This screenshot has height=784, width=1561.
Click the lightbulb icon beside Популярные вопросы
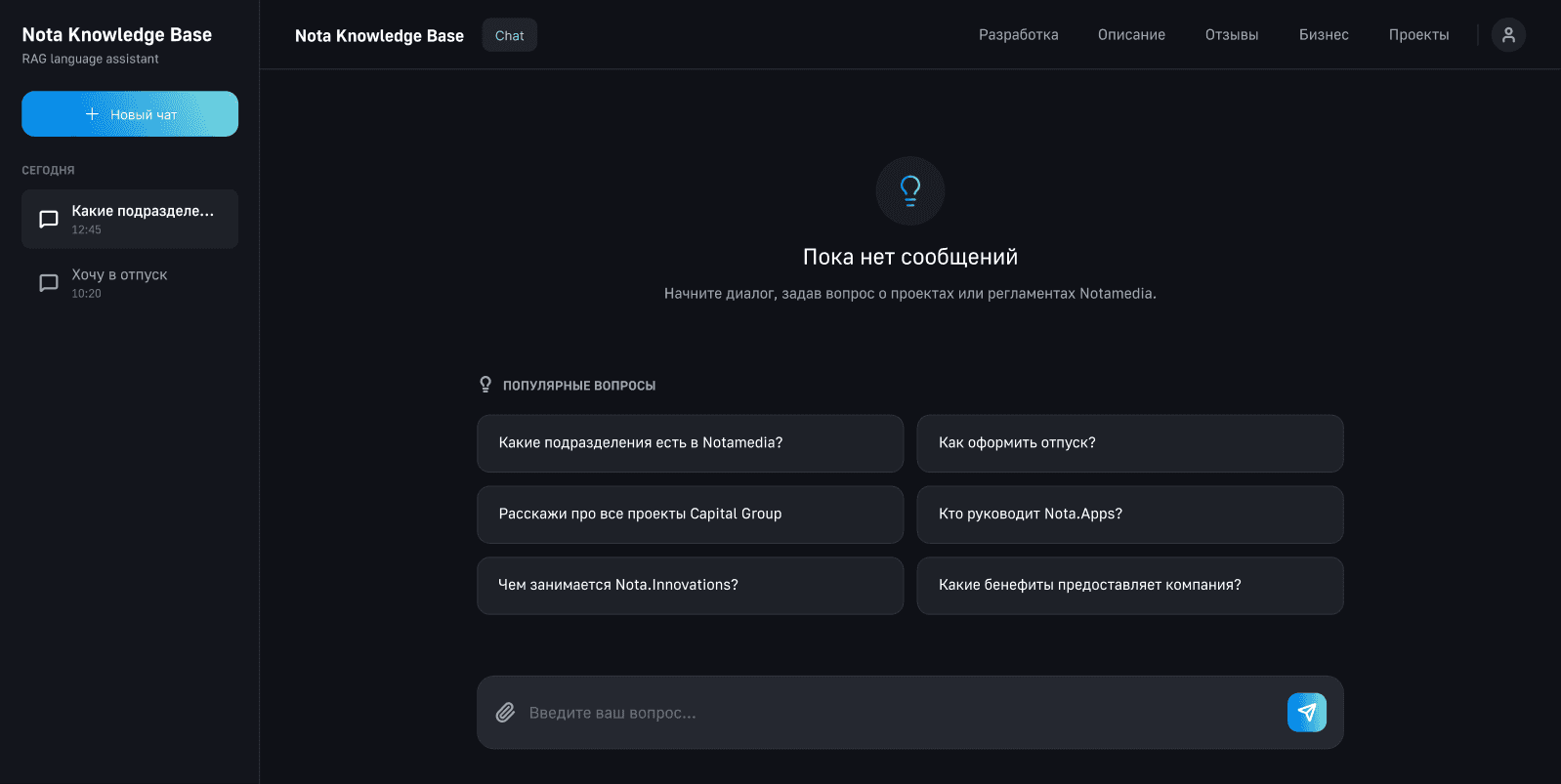[x=485, y=385]
